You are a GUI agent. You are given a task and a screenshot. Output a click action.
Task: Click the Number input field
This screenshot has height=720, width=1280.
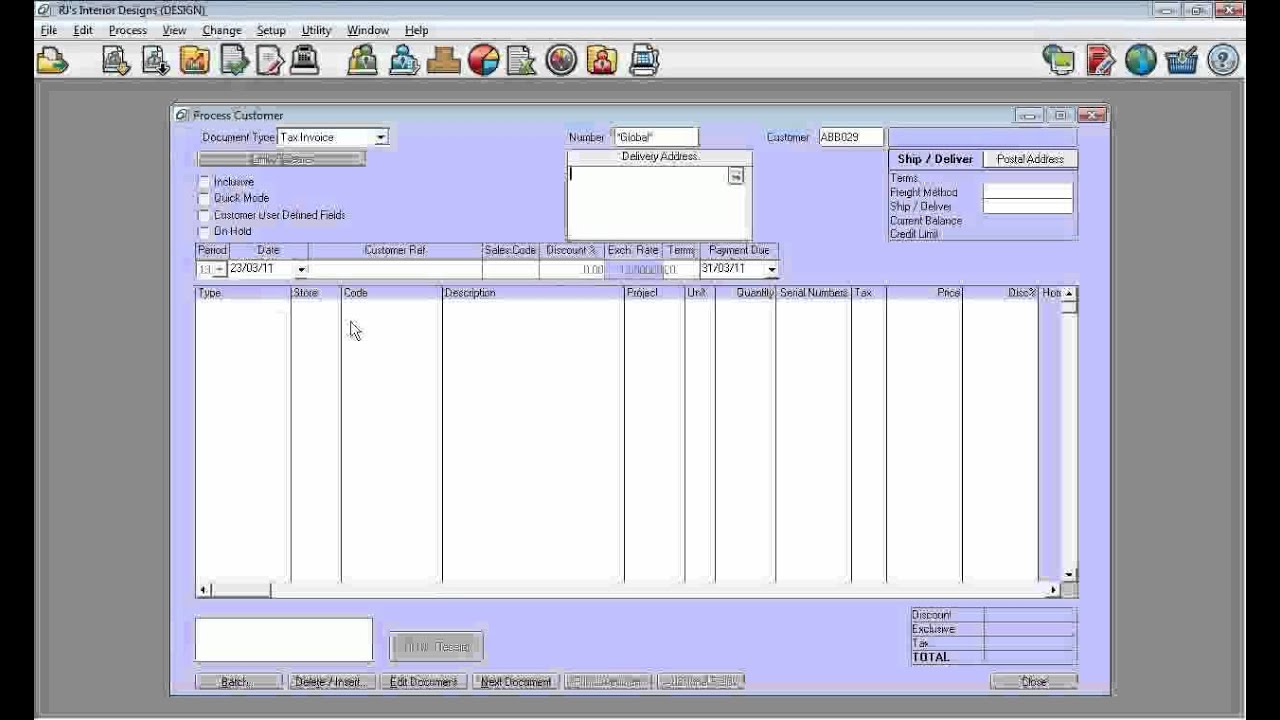click(656, 137)
